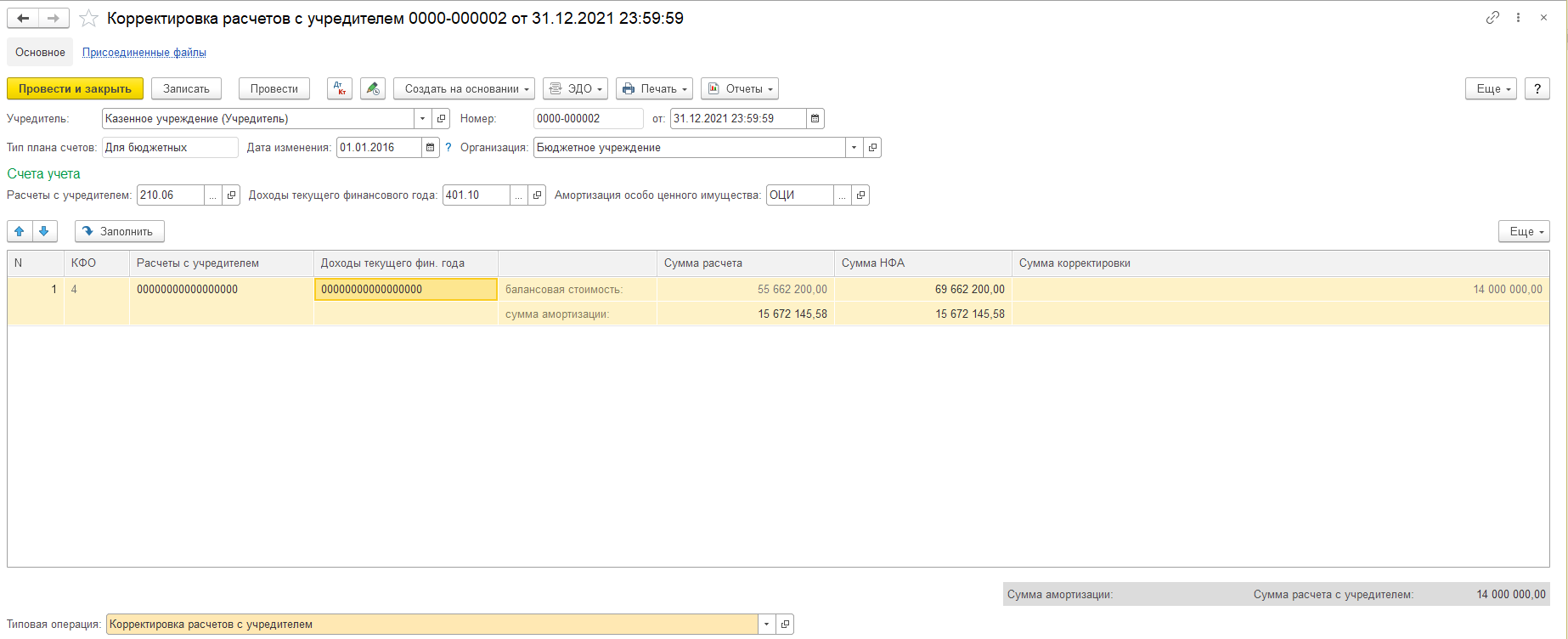Go forward with the right arrow

pos(54,18)
